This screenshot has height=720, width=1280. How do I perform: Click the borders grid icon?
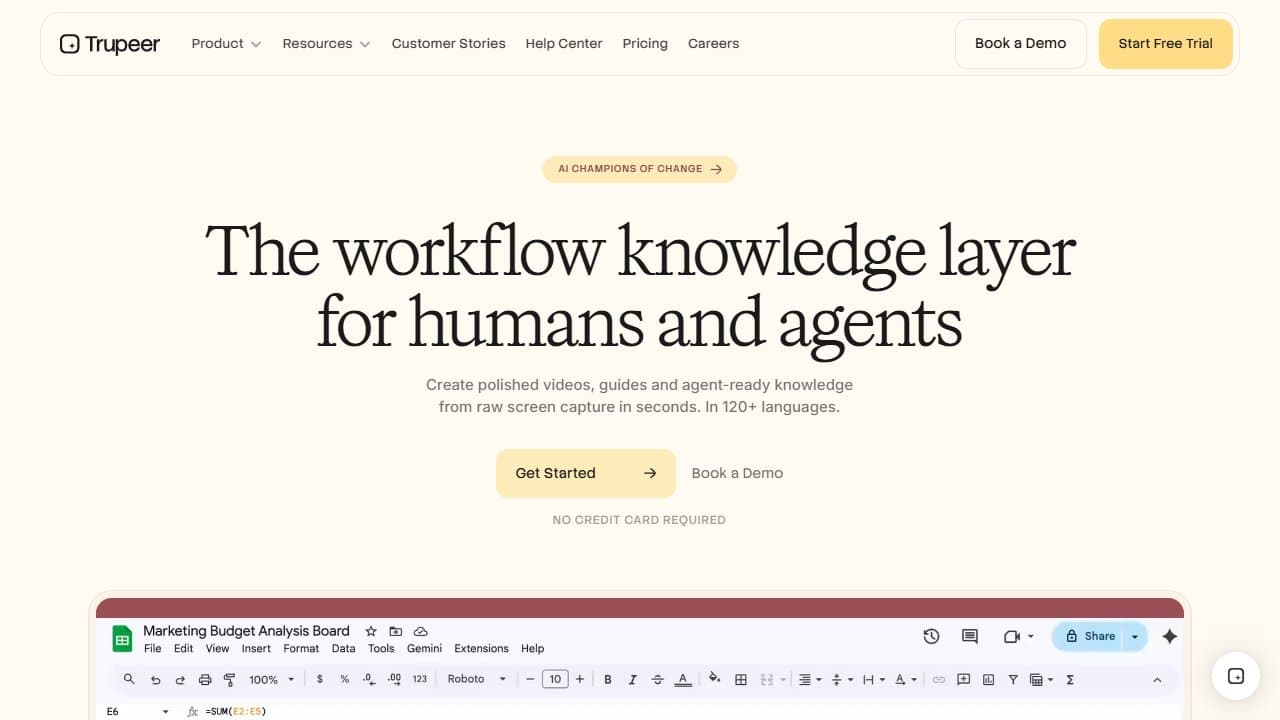pyautogui.click(x=741, y=679)
